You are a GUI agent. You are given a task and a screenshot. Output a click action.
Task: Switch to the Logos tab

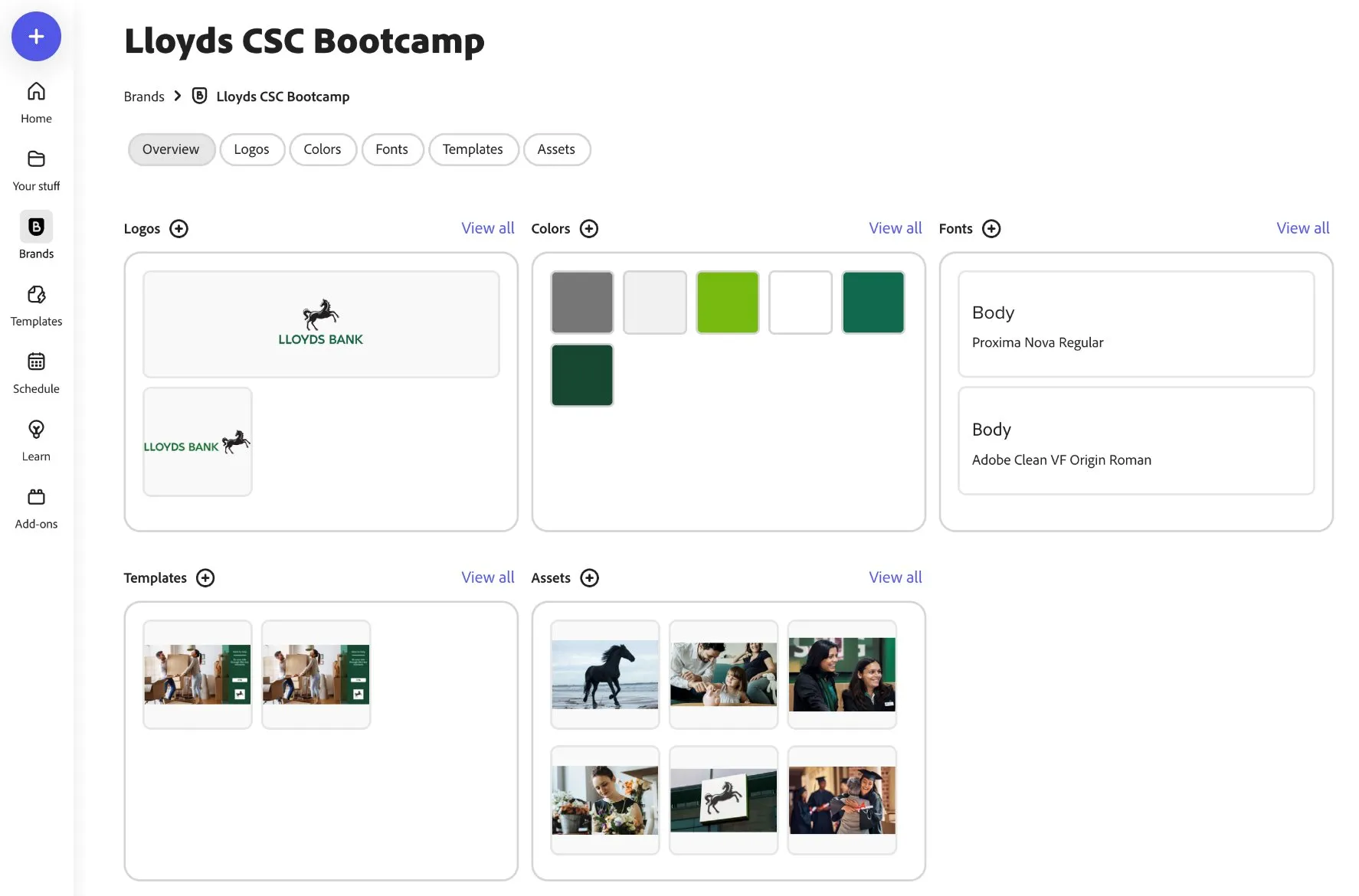click(x=252, y=149)
